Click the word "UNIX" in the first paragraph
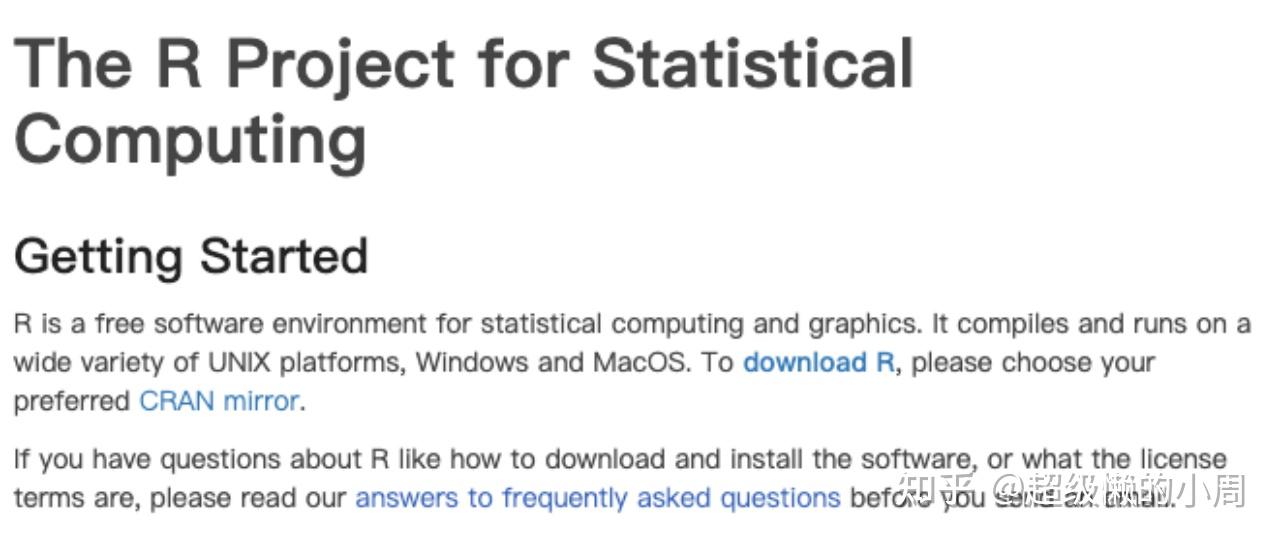 (x=236, y=362)
